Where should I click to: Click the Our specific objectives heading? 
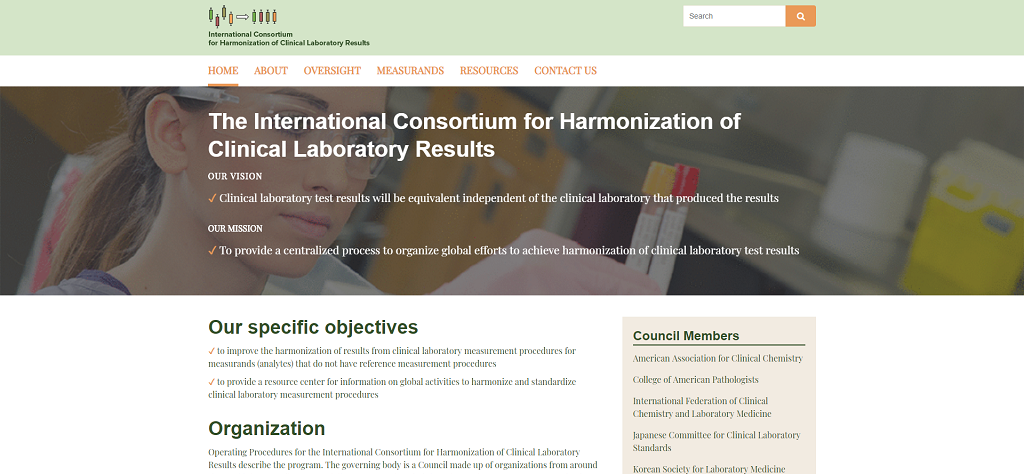[x=313, y=328]
